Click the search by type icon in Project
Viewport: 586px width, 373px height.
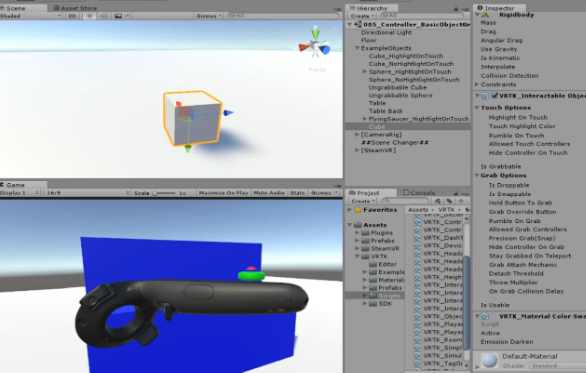click(438, 201)
